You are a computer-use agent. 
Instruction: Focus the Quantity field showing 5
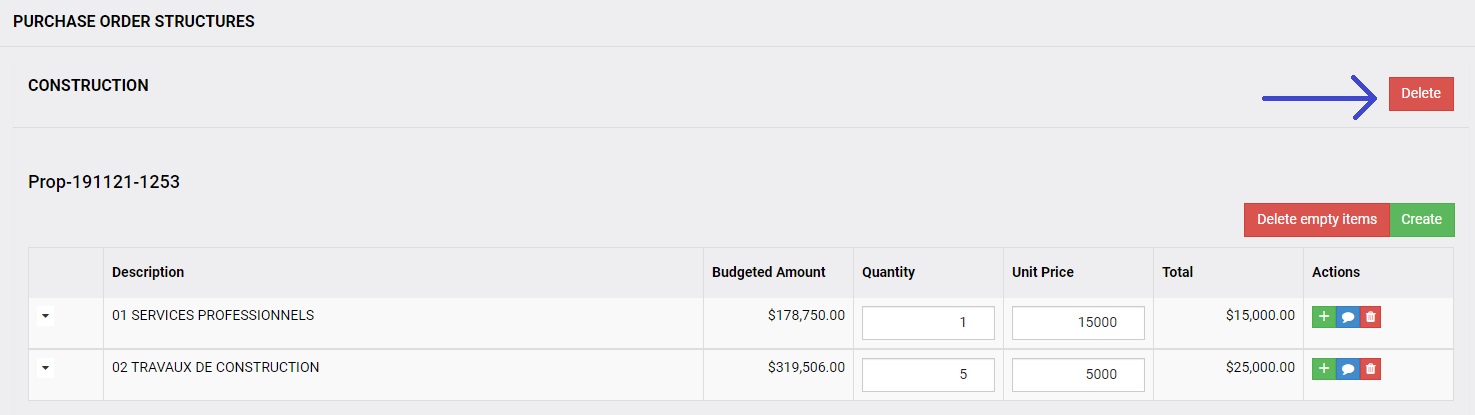pyautogui.click(x=928, y=375)
